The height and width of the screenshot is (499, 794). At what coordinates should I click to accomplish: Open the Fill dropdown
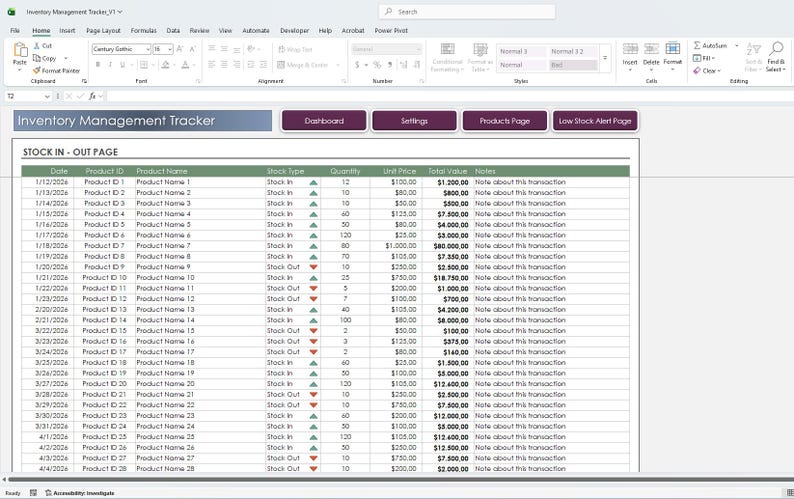pyautogui.click(x=704, y=58)
